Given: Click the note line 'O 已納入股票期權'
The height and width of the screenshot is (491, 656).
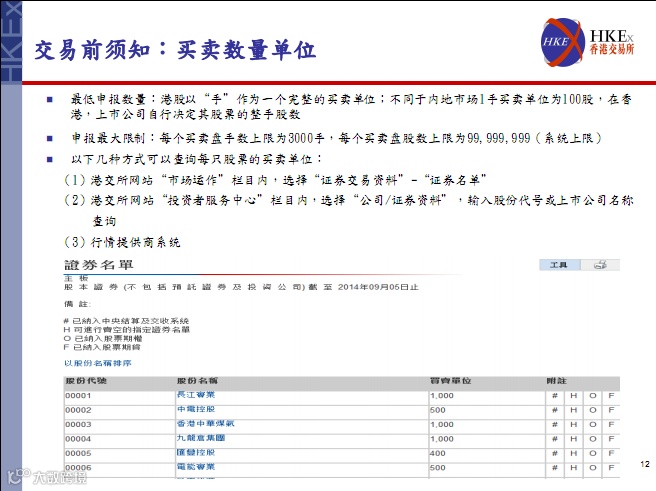Looking at the screenshot, I should click(103, 338).
